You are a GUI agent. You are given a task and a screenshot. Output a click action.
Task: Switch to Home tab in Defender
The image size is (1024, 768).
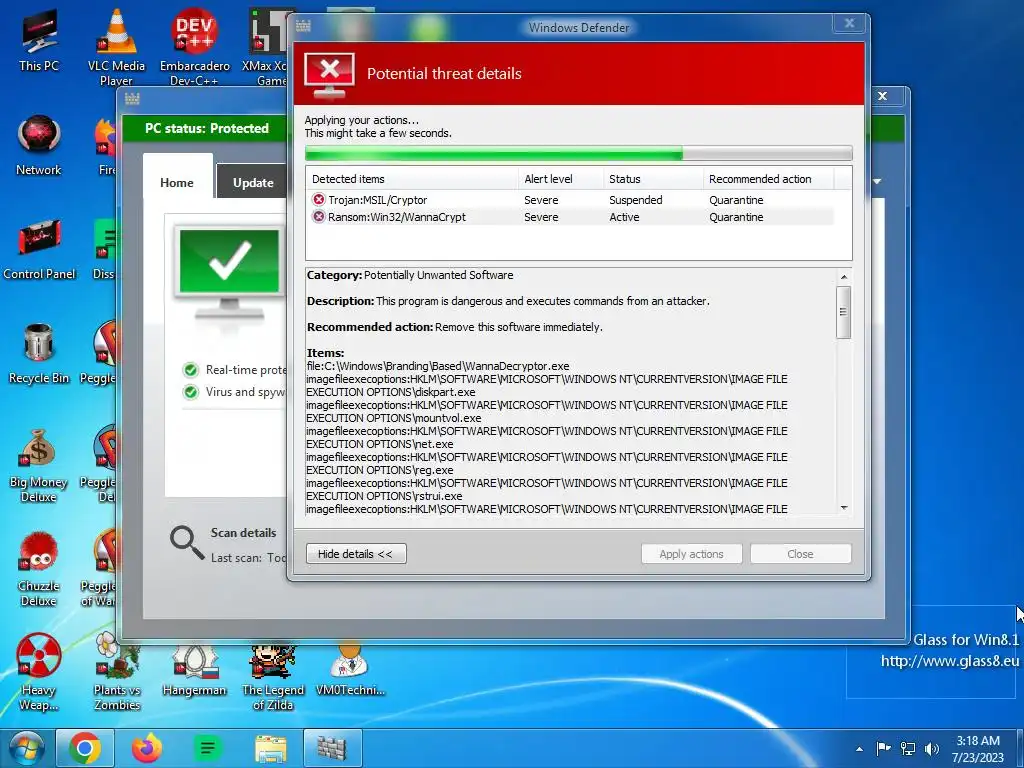coord(177,183)
